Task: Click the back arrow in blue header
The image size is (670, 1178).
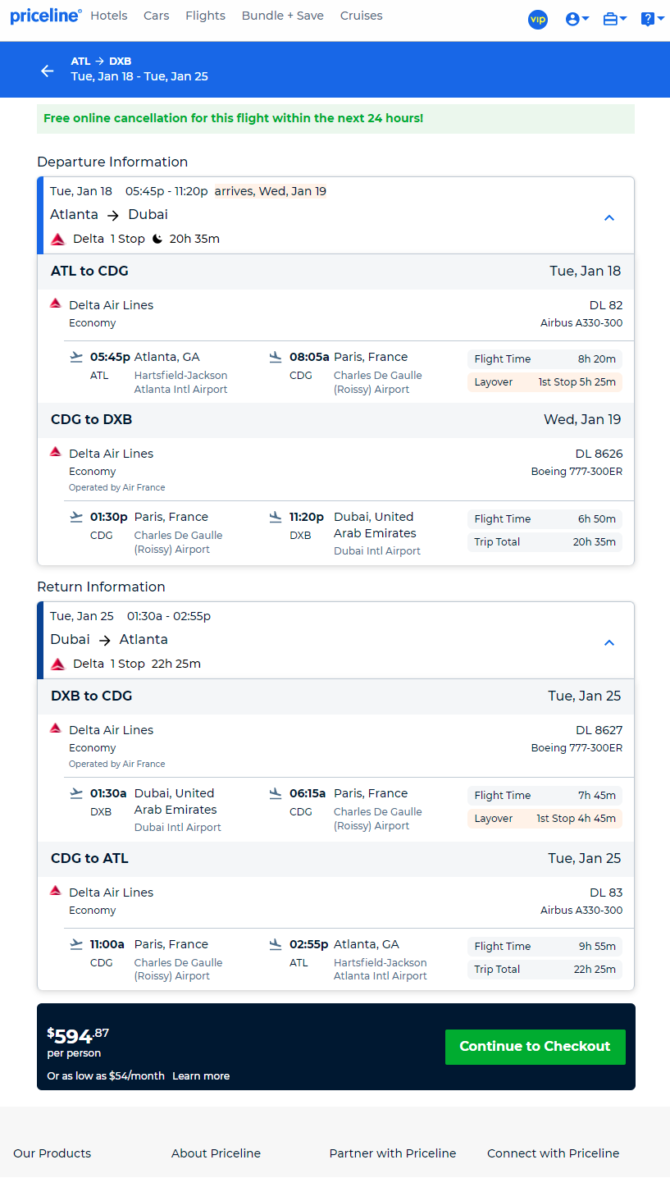Action: pyautogui.click(x=47, y=71)
